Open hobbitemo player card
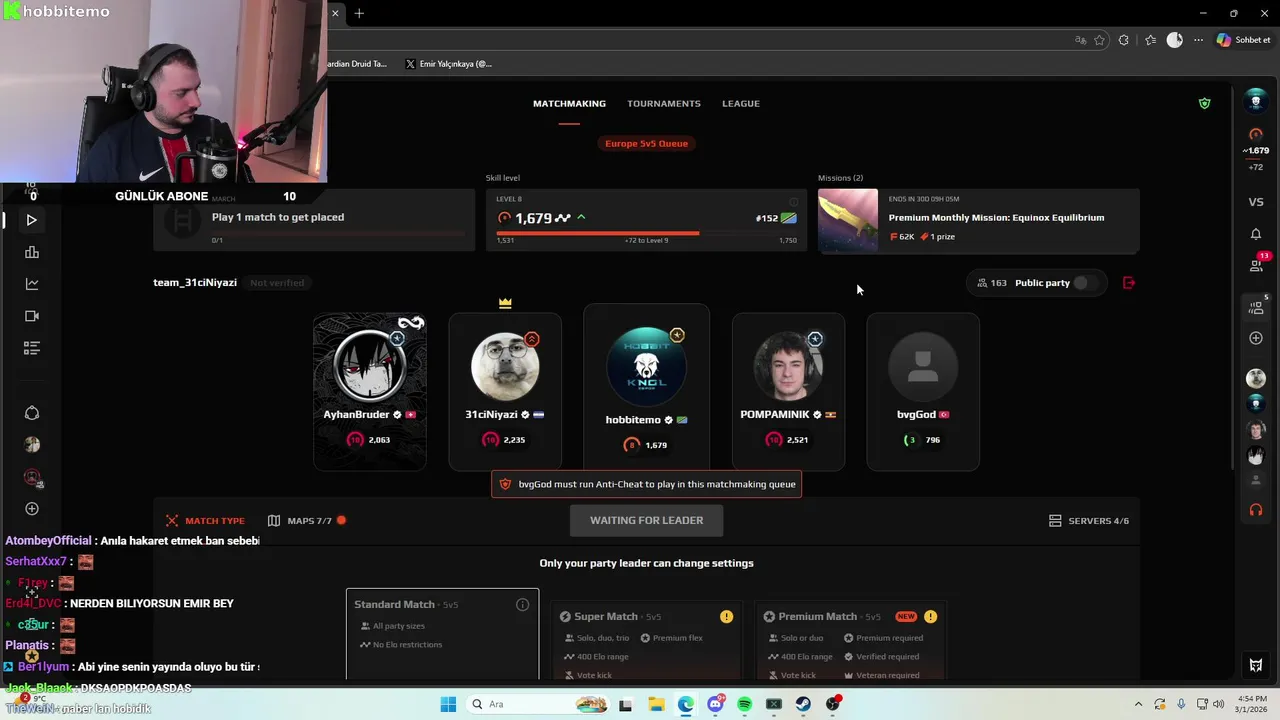1280x720 pixels. coord(646,388)
